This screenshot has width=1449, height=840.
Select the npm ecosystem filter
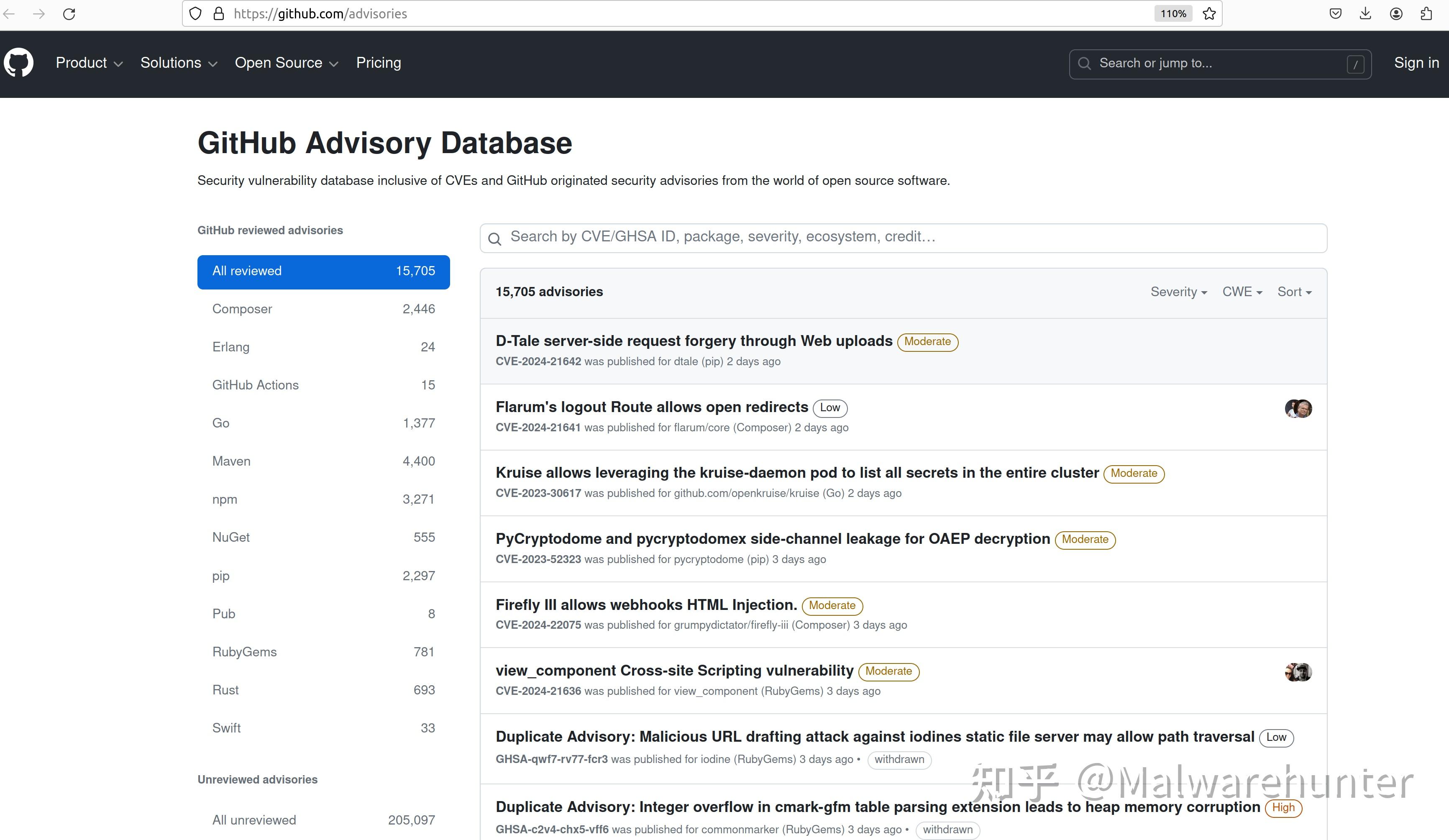click(323, 499)
